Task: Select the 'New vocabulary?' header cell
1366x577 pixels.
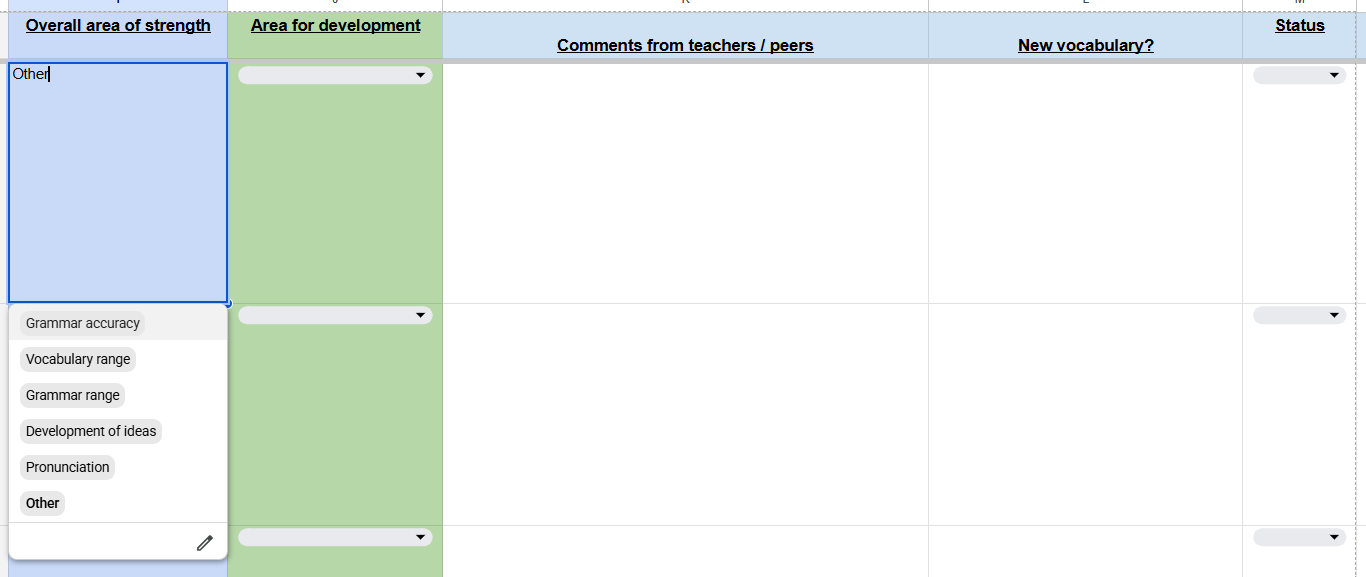Action: pyautogui.click(x=1085, y=45)
